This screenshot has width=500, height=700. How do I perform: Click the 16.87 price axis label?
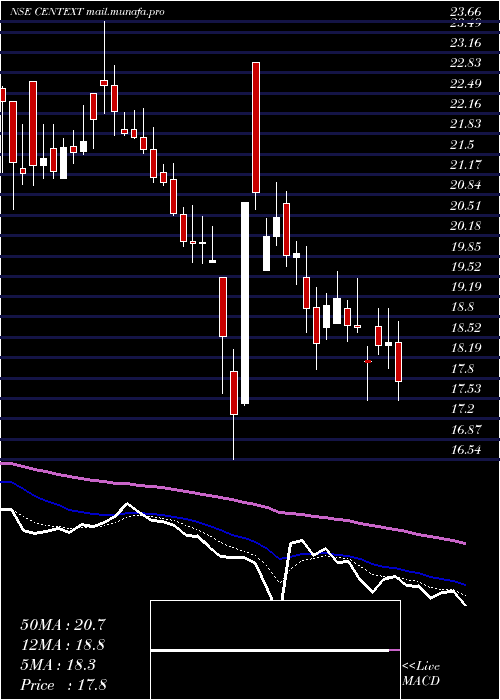click(x=466, y=429)
